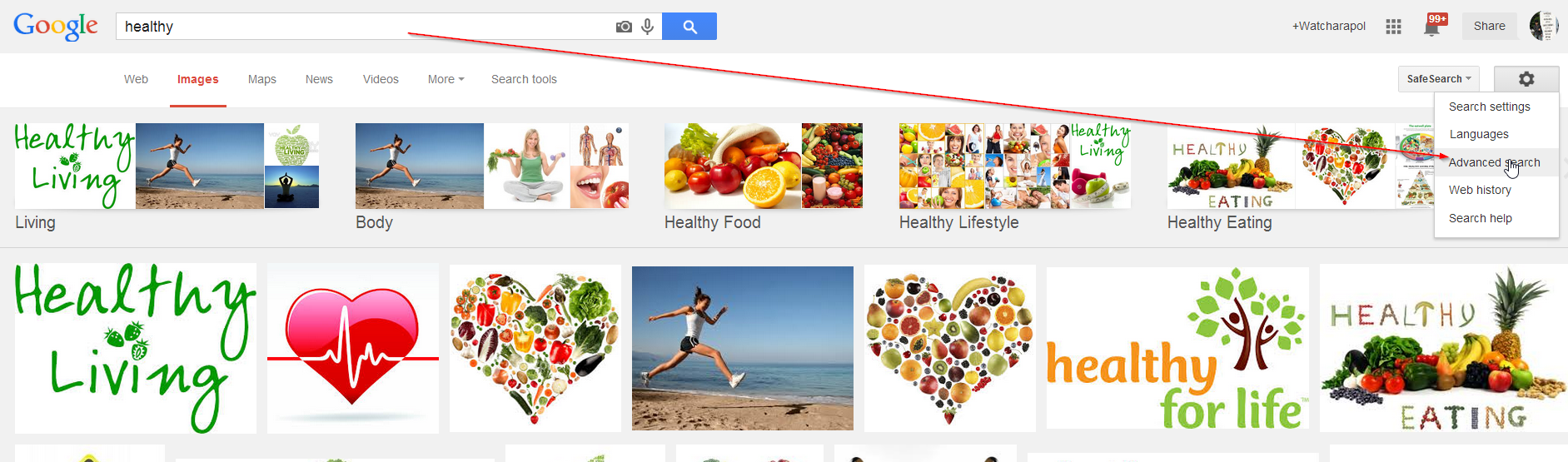Click the blue magnifier search button
The height and width of the screenshot is (462, 1568).
pyautogui.click(x=689, y=27)
